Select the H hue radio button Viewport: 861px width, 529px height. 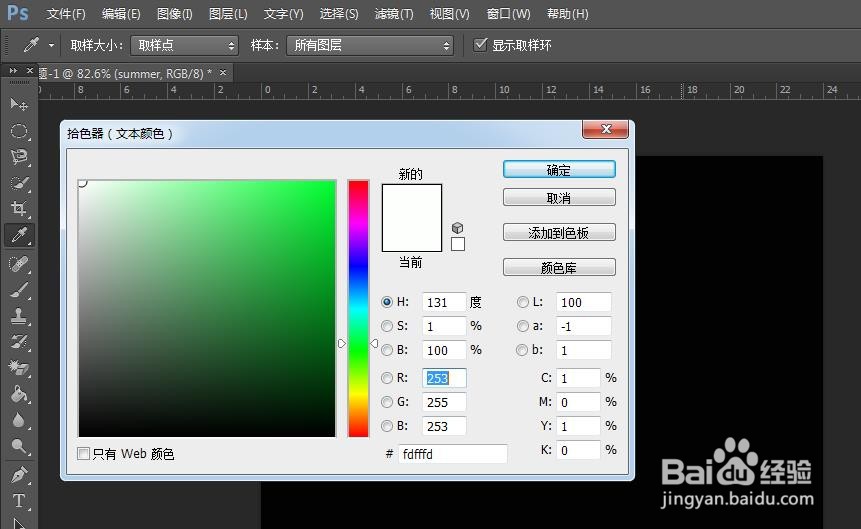pyautogui.click(x=387, y=302)
